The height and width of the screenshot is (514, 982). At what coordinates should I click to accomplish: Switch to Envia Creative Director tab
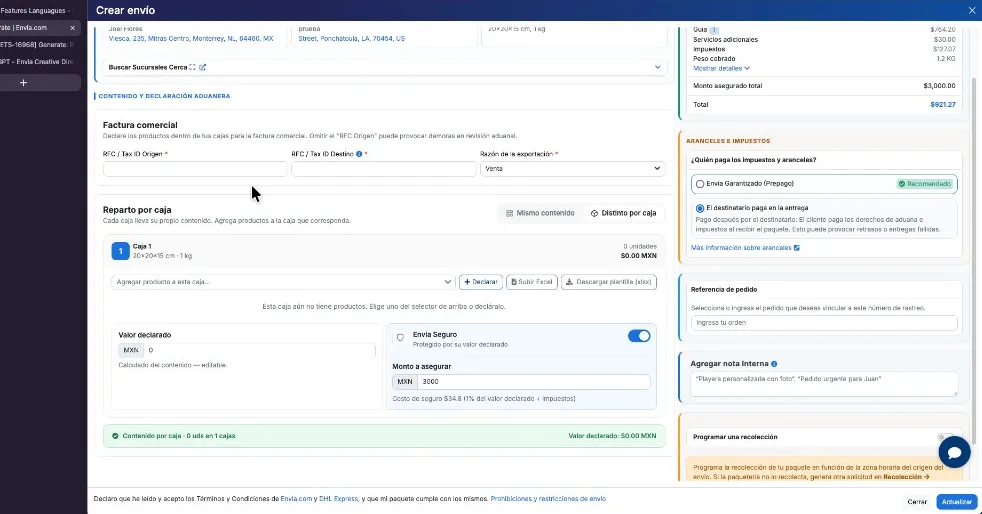(x=36, y=61)
